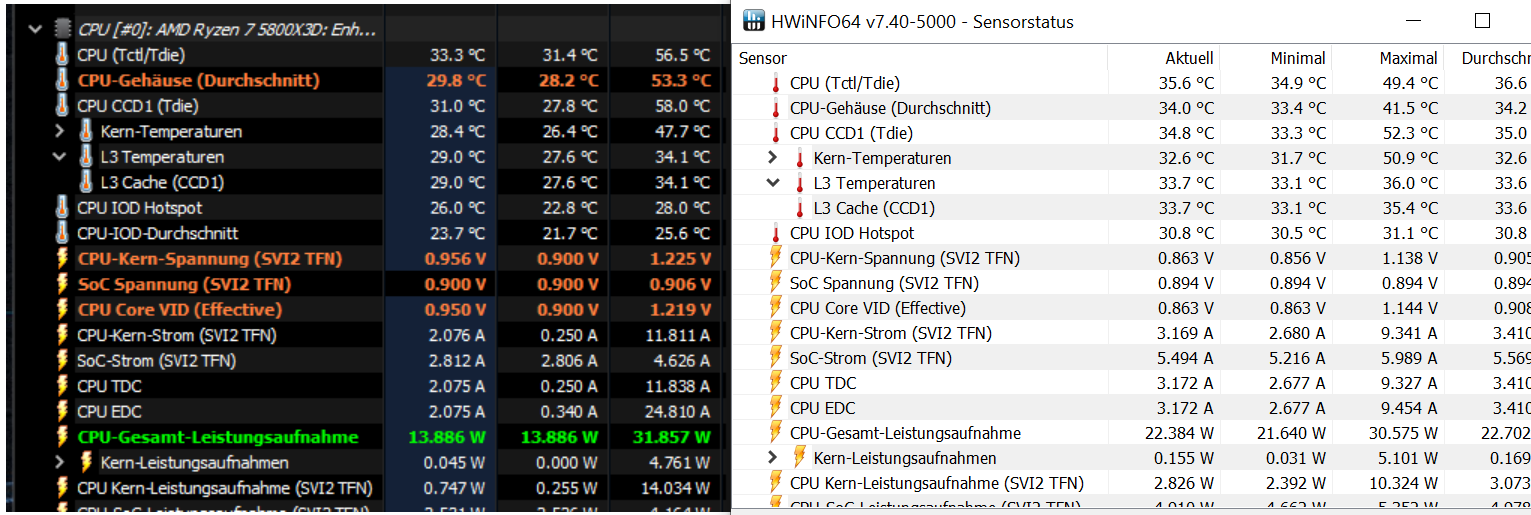Collapse L3 Temperaturen in the HWiNFO64 window
This screenshot has width=1531, height=515.
[772, 183]
